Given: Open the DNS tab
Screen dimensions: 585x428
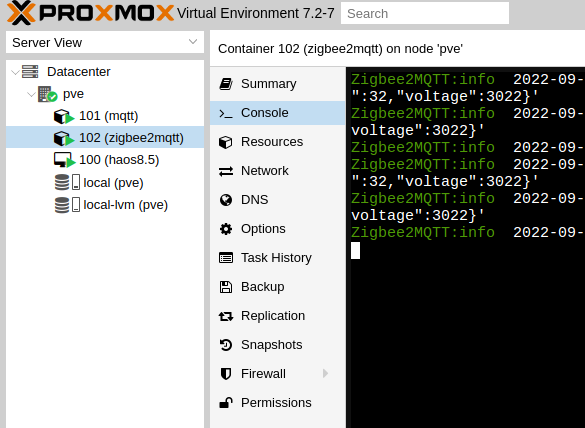Looking at the screenshot, I should click(x=278, y=200).
